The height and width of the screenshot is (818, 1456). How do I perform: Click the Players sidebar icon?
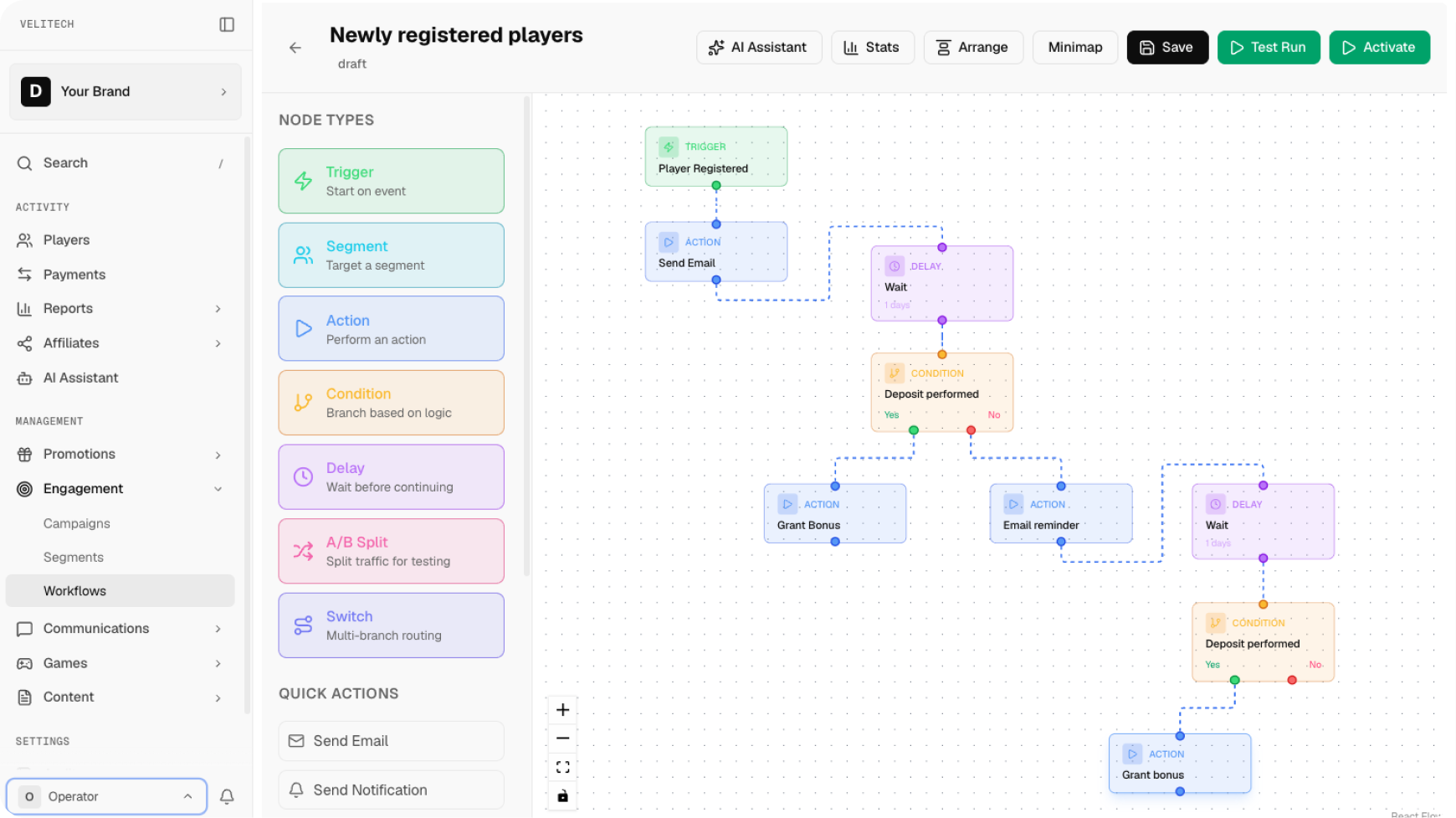[25, 240]
